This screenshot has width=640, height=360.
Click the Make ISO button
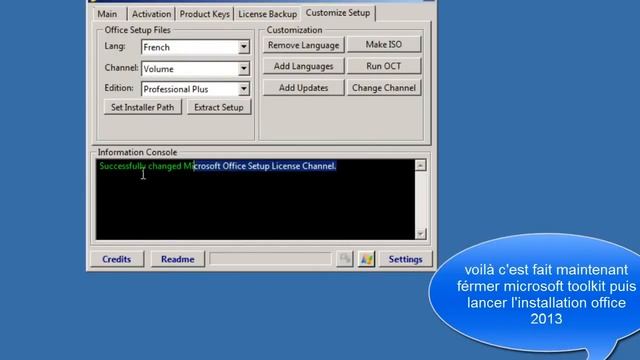[384, 44]
